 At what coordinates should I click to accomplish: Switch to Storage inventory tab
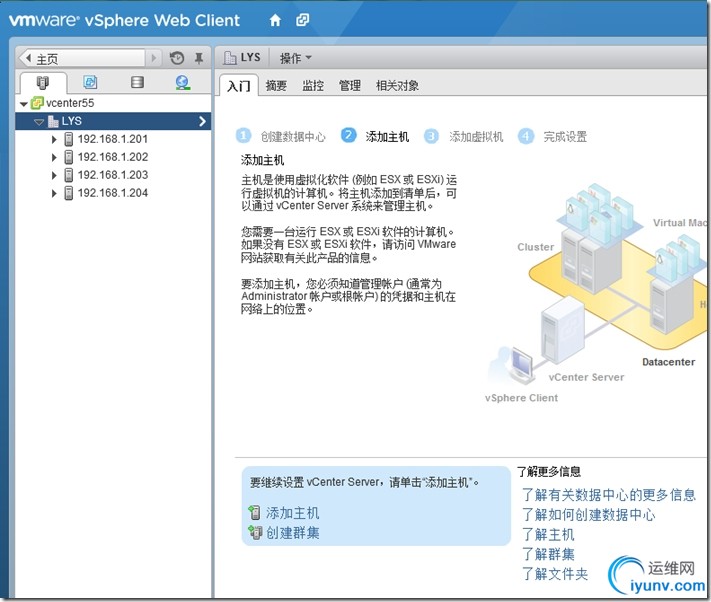coord(137,82)
